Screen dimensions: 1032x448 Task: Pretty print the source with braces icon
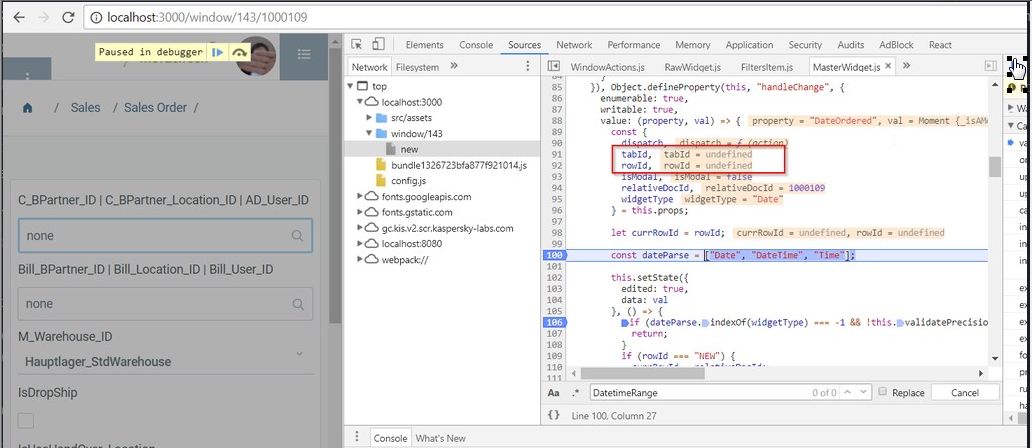pyautogui.click(x=554, y=416)
